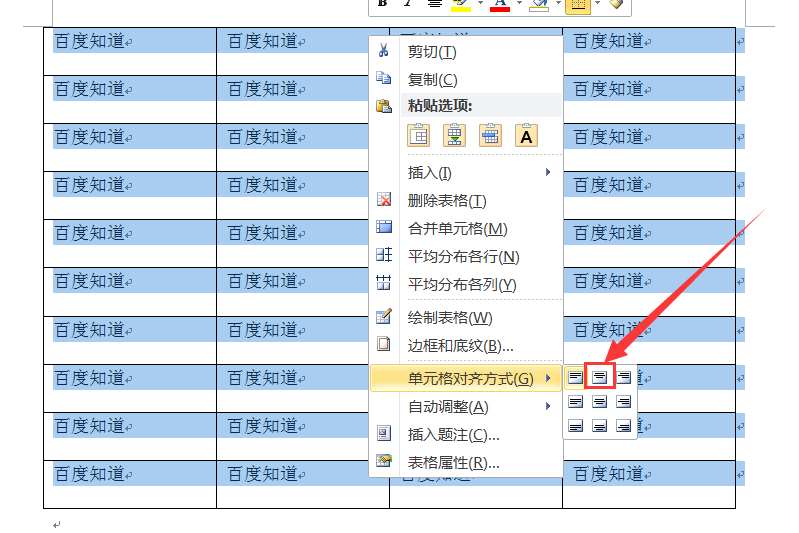Choose 绘制表格(W) menu entry
This screenshot has height=533, width=799.
[x=466, y=318]
